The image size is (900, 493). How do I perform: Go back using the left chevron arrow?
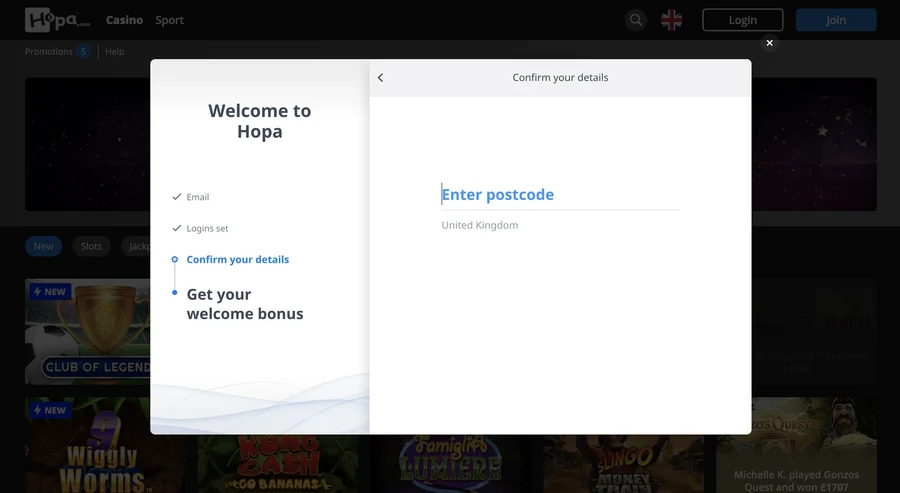coord(381,77)
